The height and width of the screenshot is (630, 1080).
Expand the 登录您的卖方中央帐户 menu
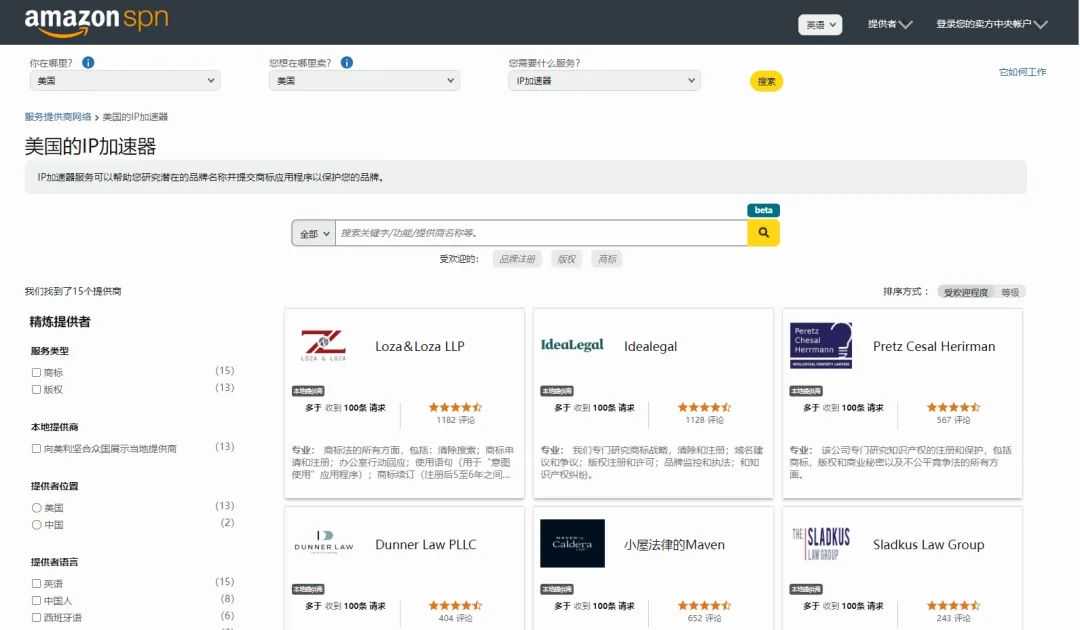pyautogui.click(x=992, y=25)
